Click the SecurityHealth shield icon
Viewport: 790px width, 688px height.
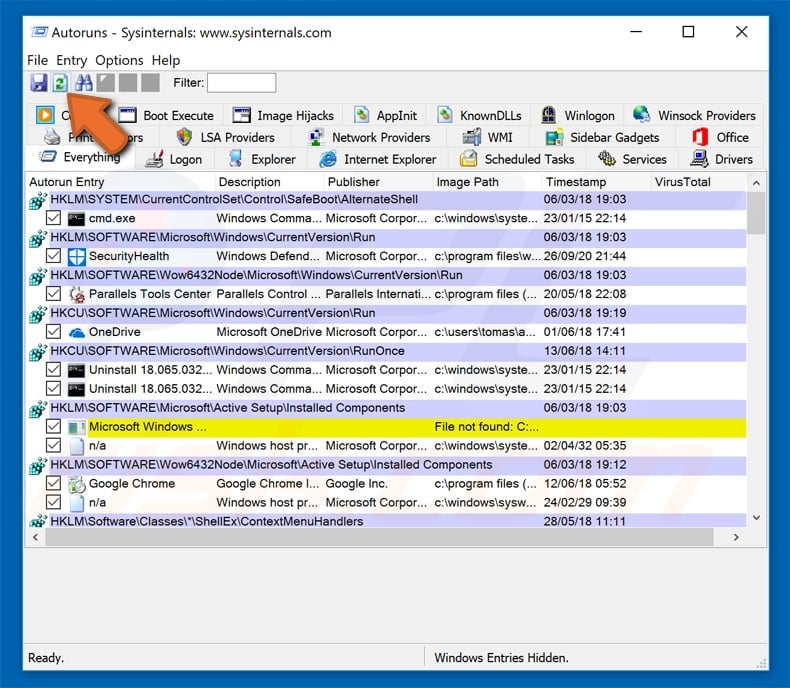coord(76,256)
